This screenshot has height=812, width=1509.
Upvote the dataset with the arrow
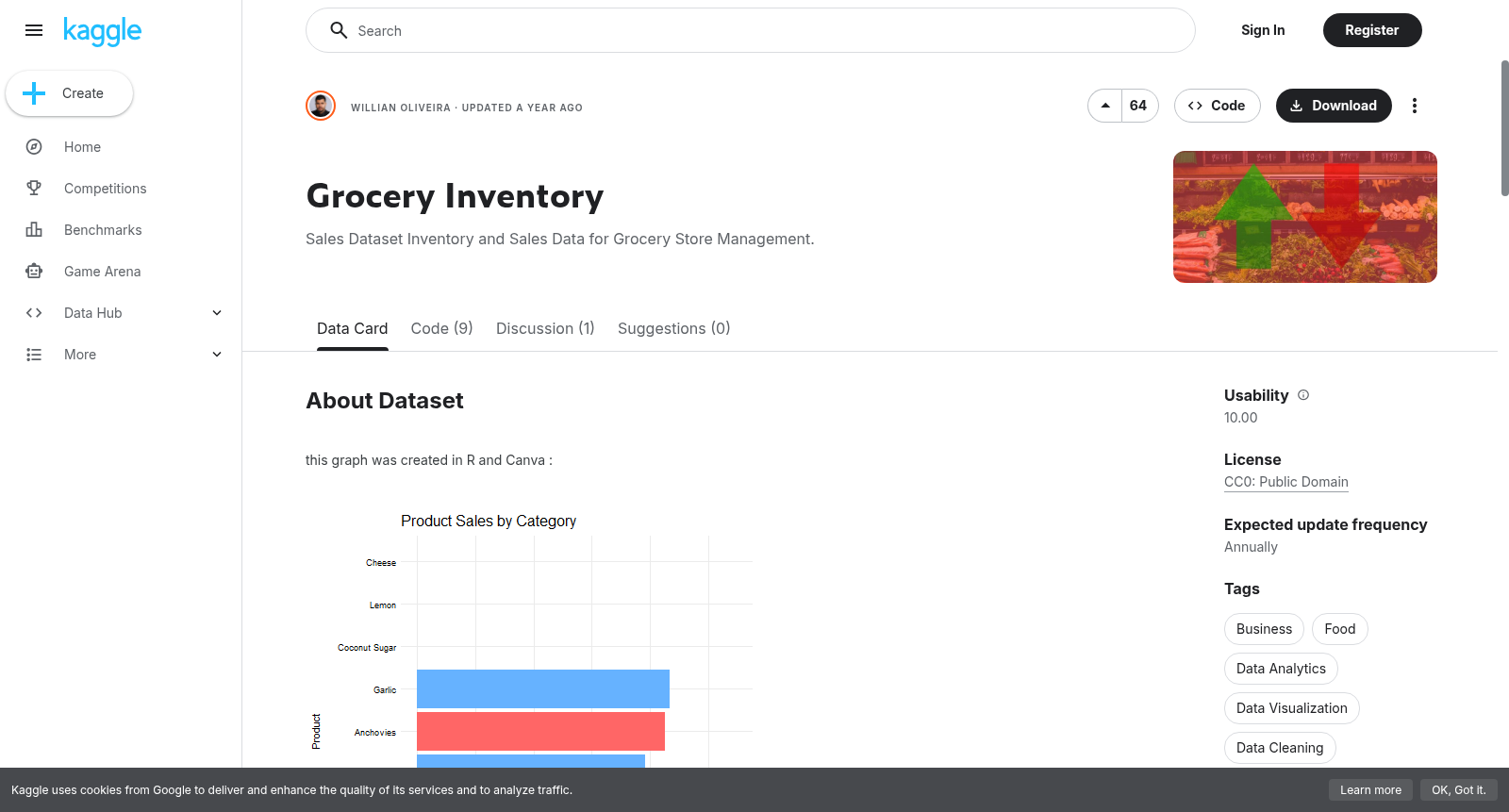[x=1105, y=106]
